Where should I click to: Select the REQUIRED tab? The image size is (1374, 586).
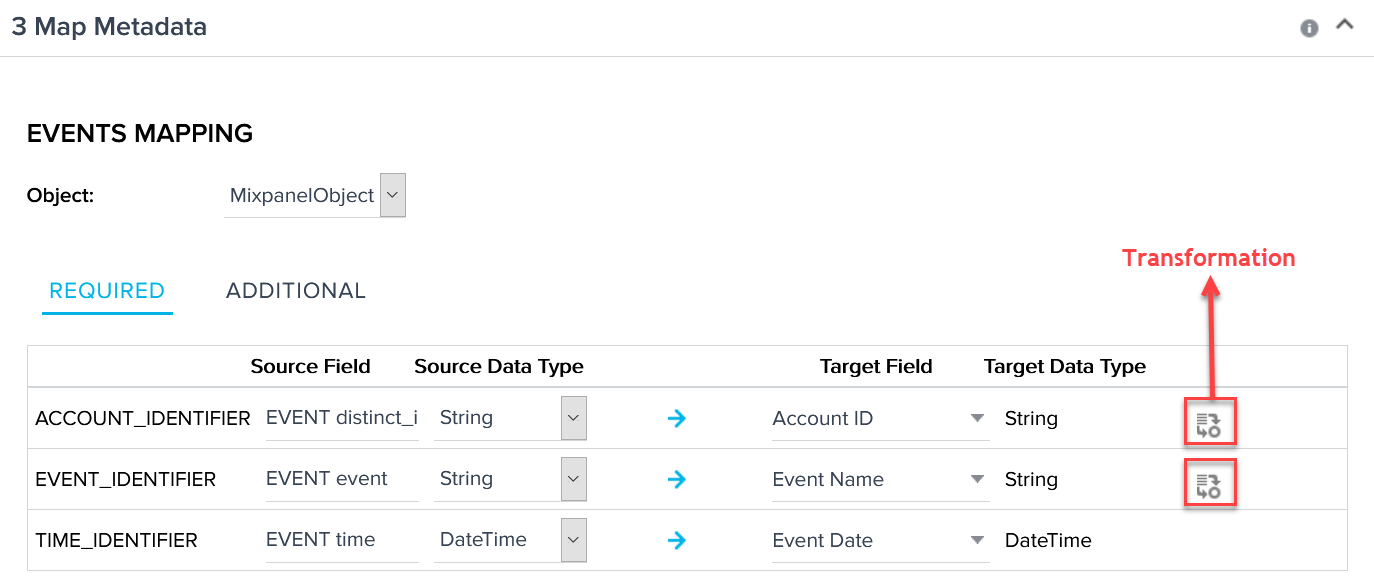click(107, 290)
